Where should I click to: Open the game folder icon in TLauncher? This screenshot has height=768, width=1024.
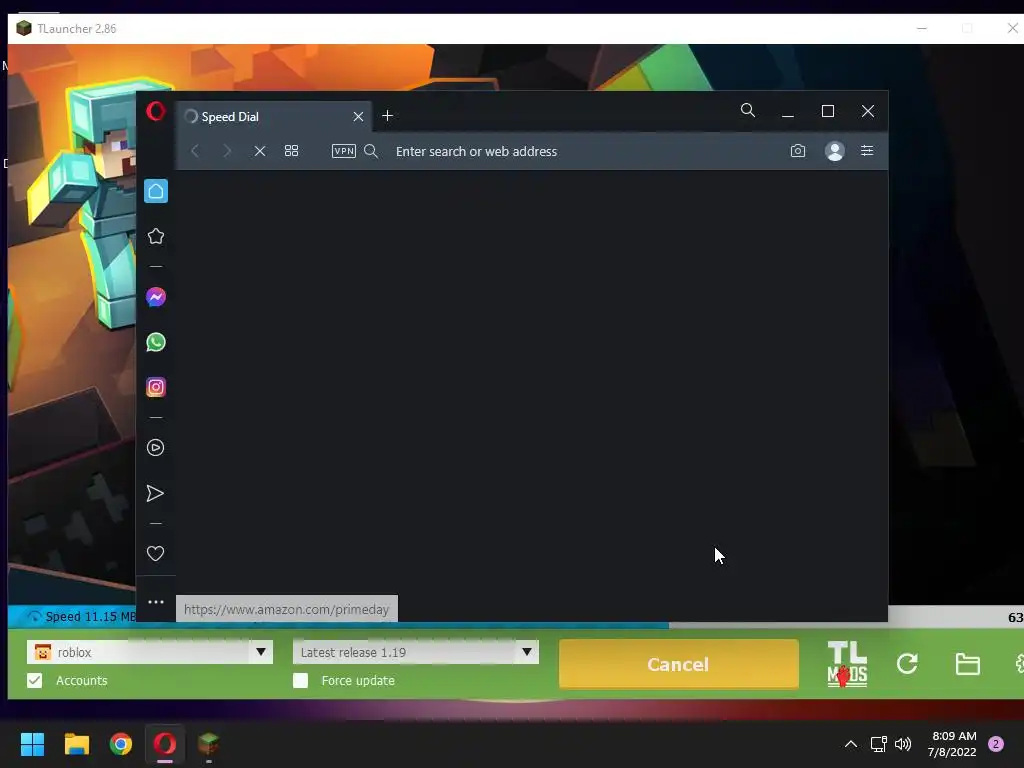967,664
